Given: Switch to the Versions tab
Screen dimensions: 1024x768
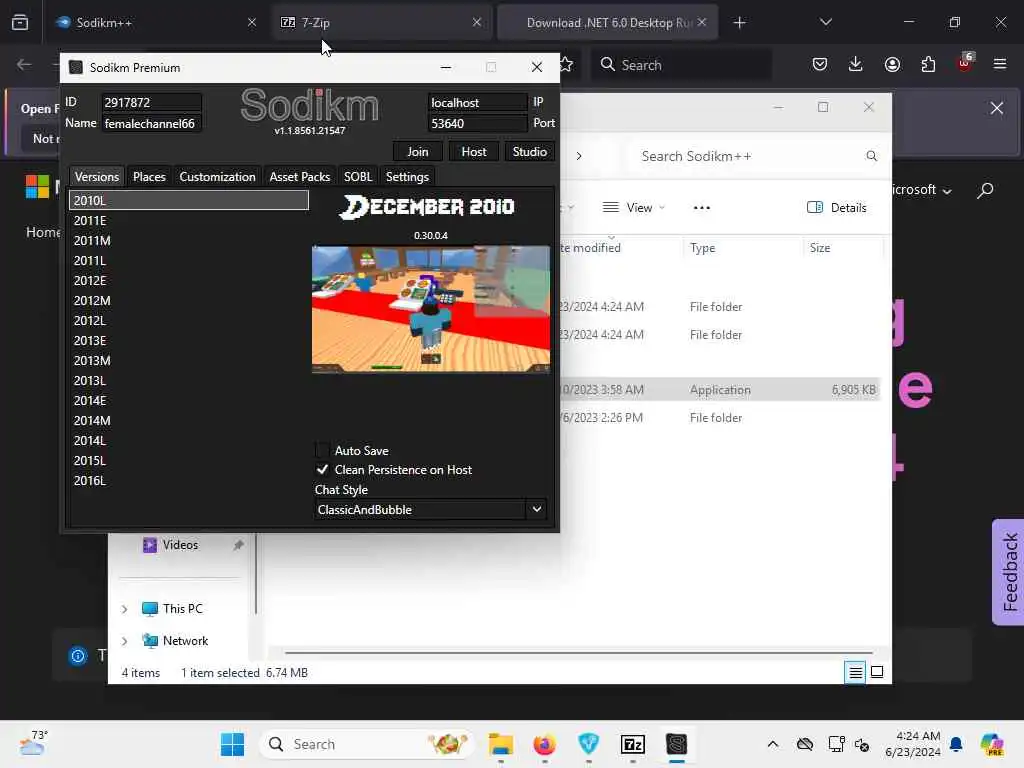Looking at the screenshot, I should point(97,176).
